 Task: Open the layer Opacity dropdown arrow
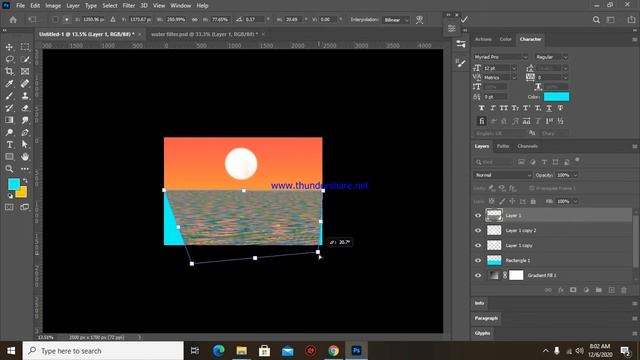(575, 175)
